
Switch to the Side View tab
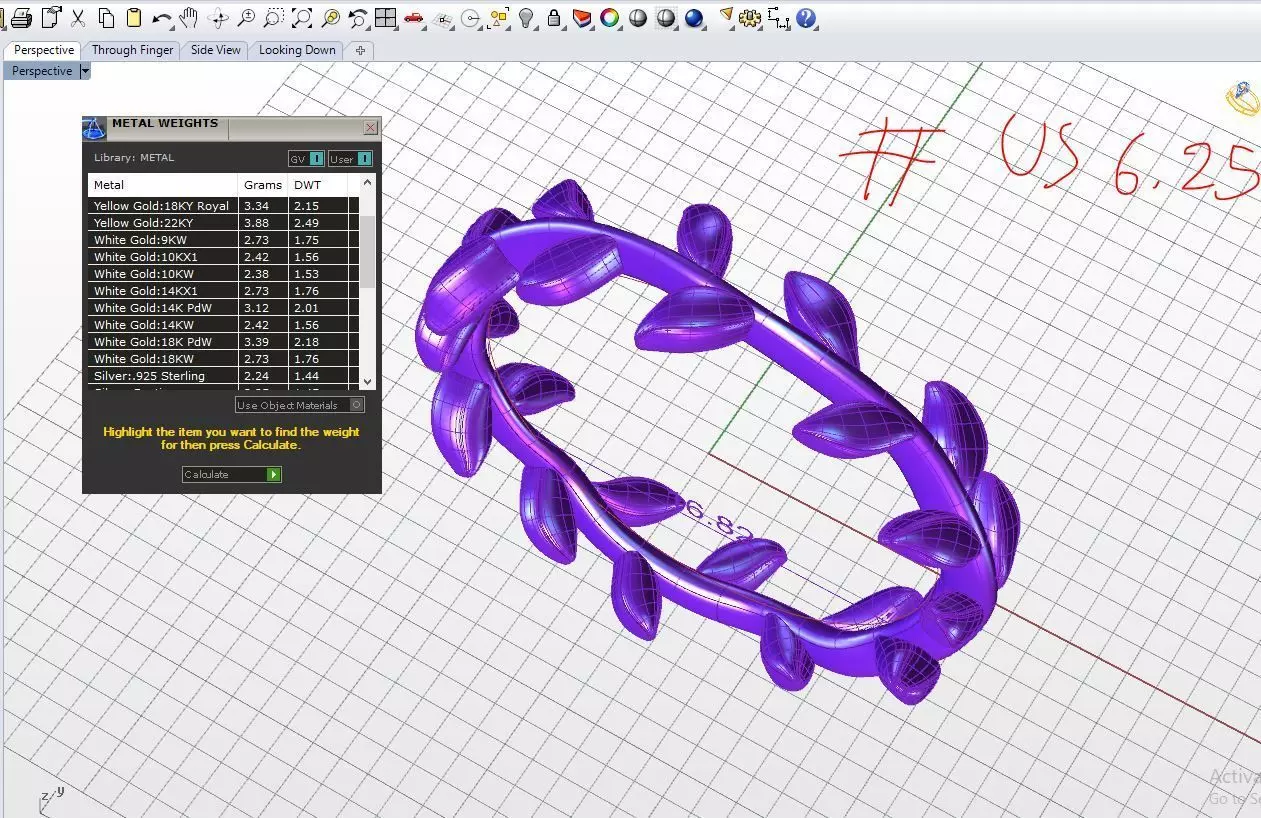click(216, 50)
